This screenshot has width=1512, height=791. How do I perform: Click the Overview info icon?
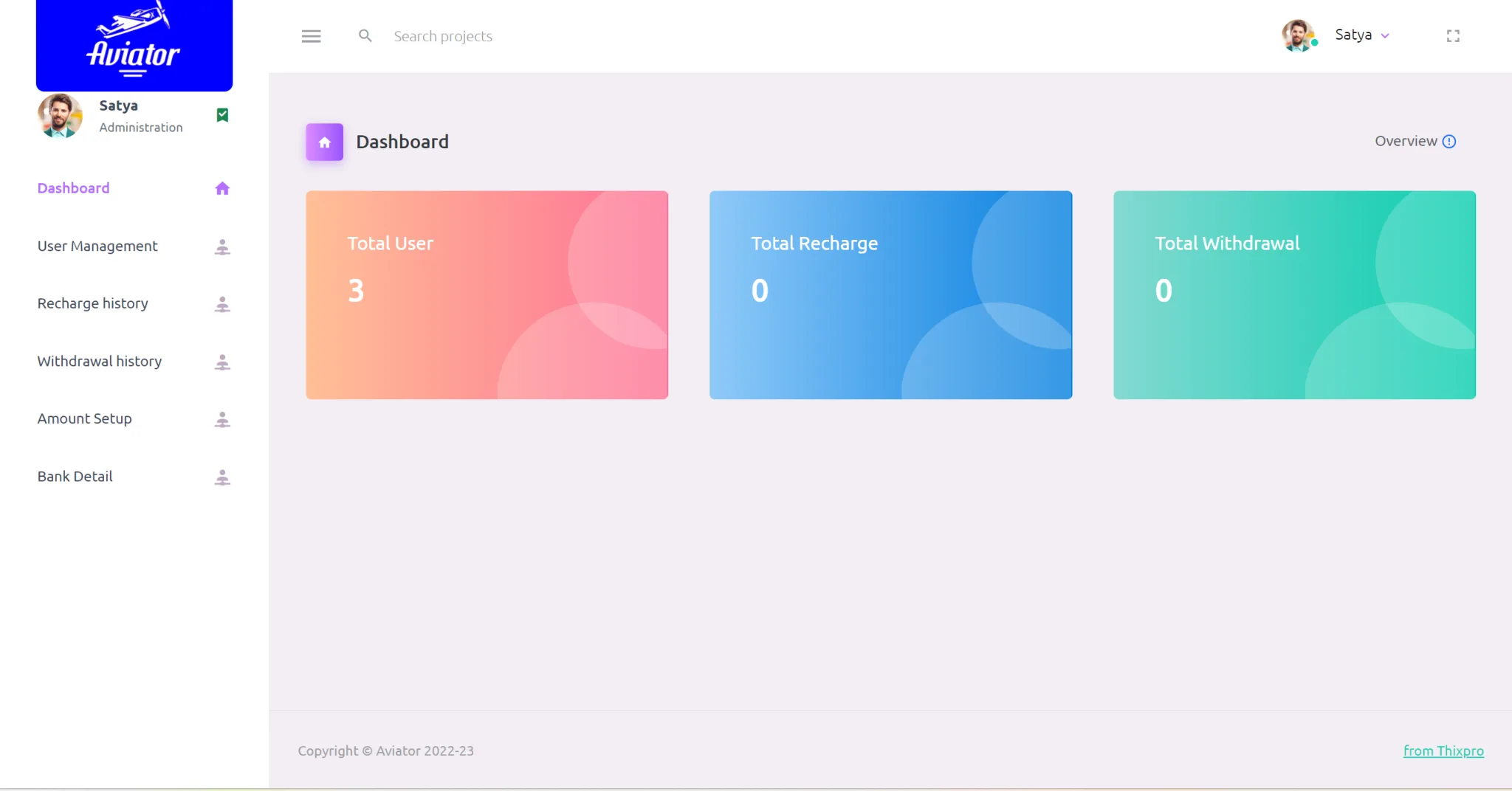(1449, 142)
